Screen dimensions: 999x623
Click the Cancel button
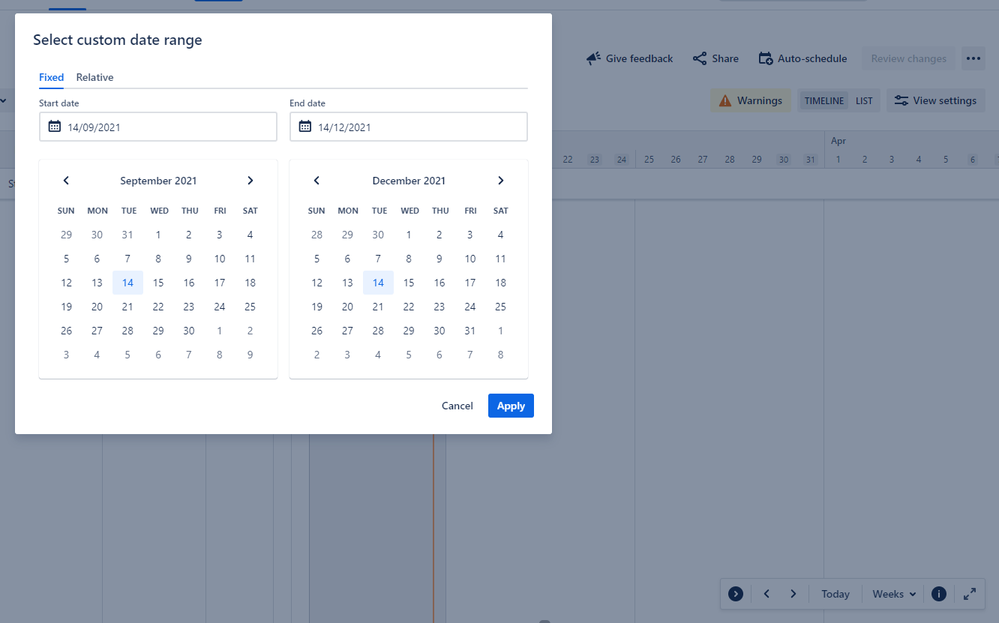[x=457, y=406]
